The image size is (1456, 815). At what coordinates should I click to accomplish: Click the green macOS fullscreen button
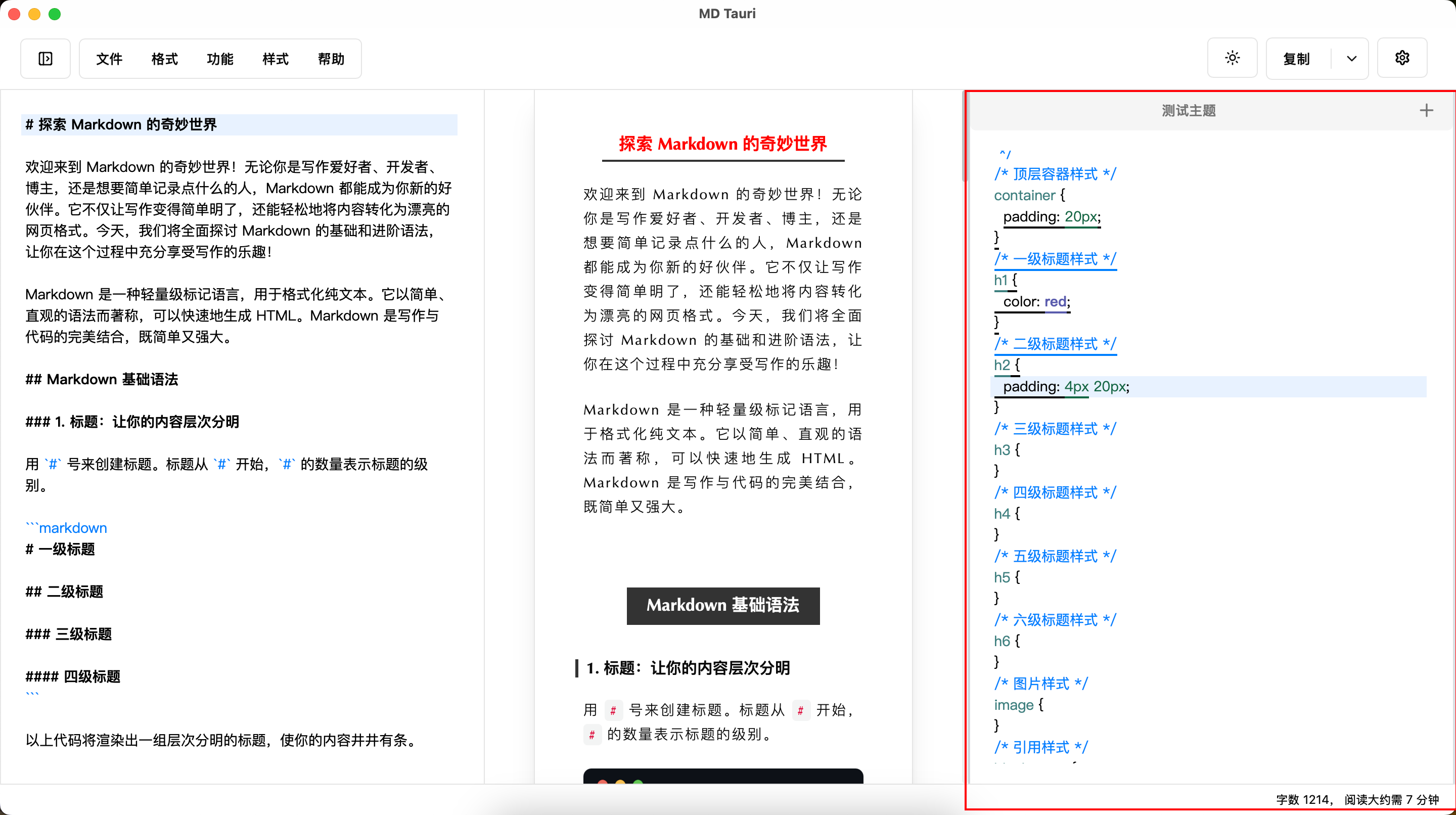[55, 14]
